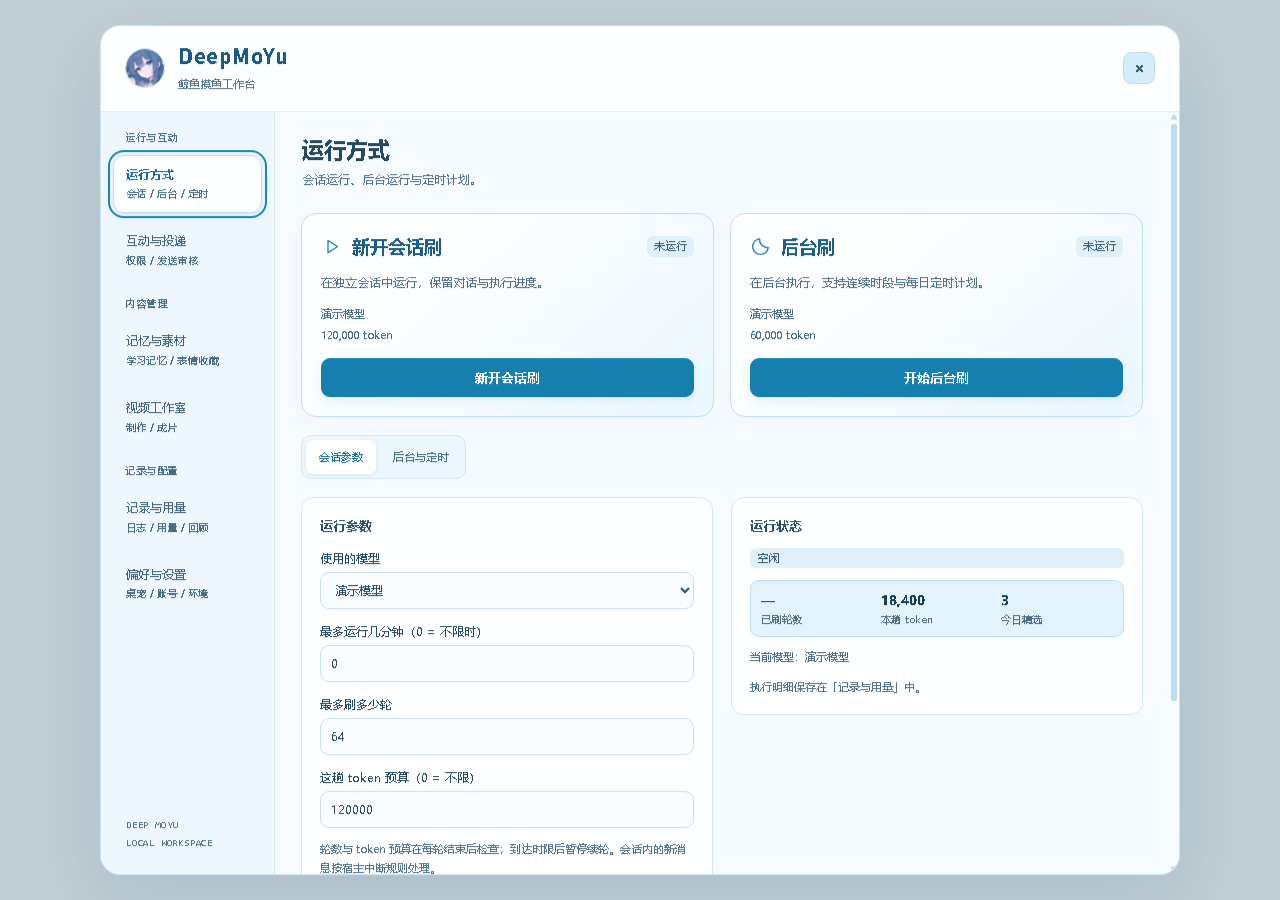Click the 空闲 status bar
Viewport: 1280px width, 900px height.
[936, 558]
